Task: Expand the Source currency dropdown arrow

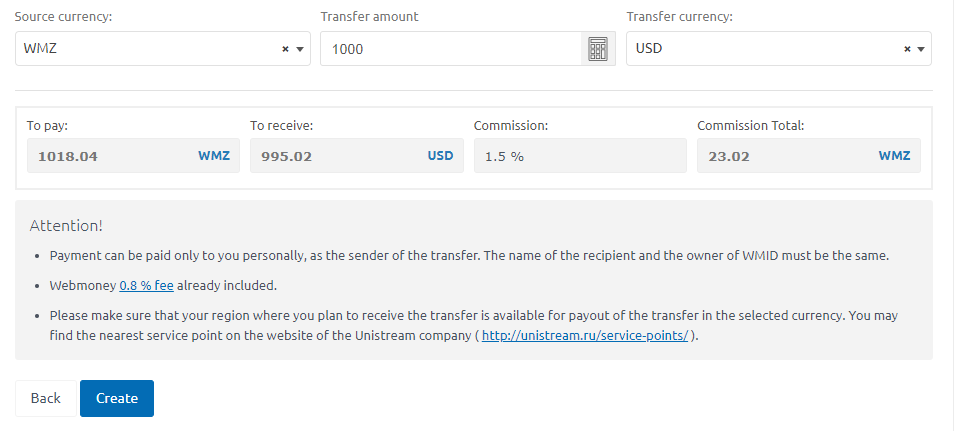Action: click(x=299, y=49)
